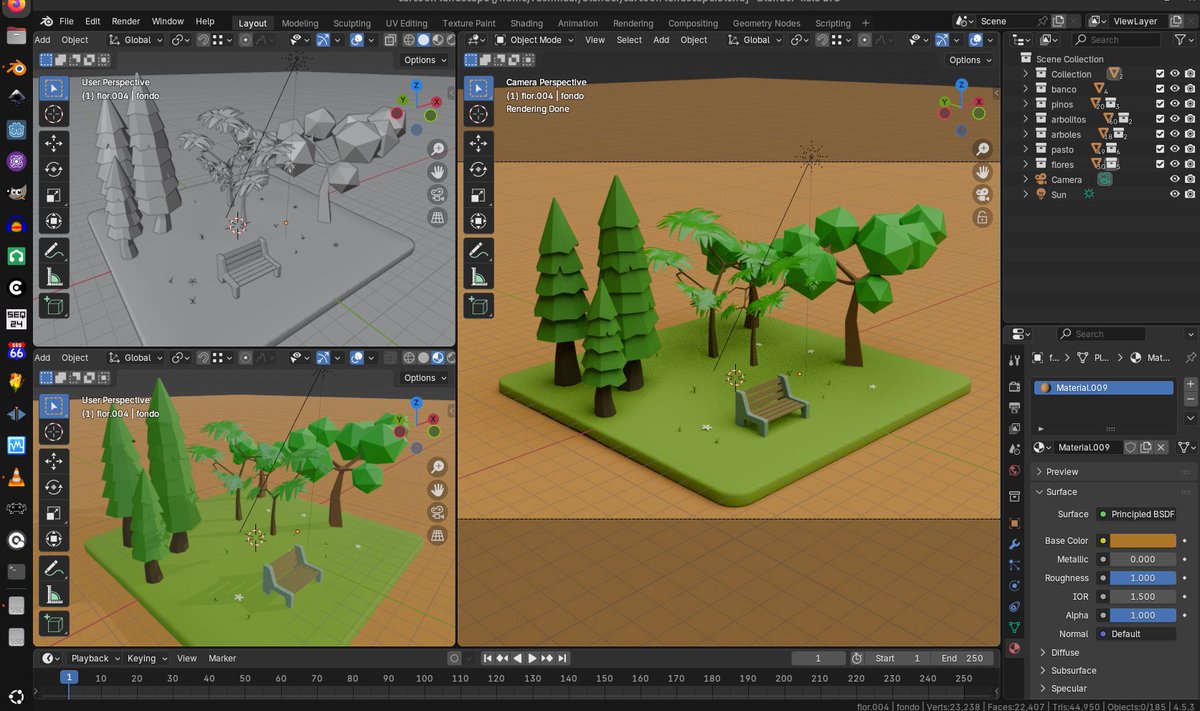
Task: Expand the Camera object in outliner
Action: [1025, 179]
